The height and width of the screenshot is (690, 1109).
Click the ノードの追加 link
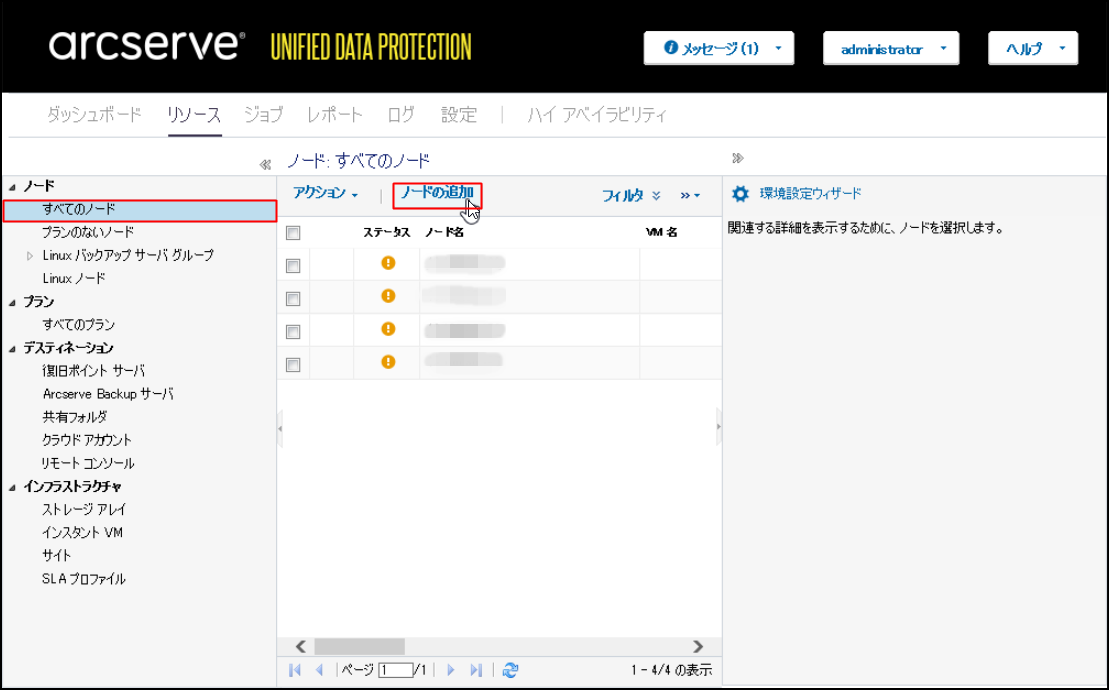(x=437, y=193)
